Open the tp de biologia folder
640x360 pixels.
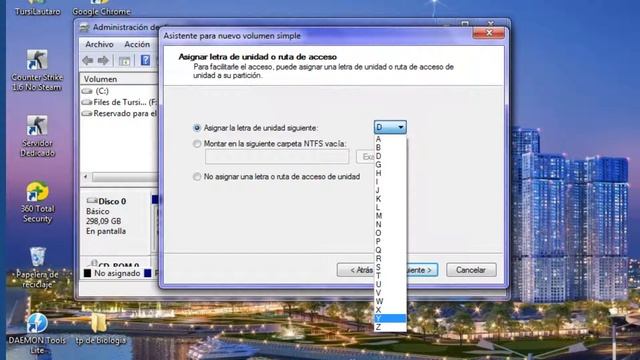100,329
